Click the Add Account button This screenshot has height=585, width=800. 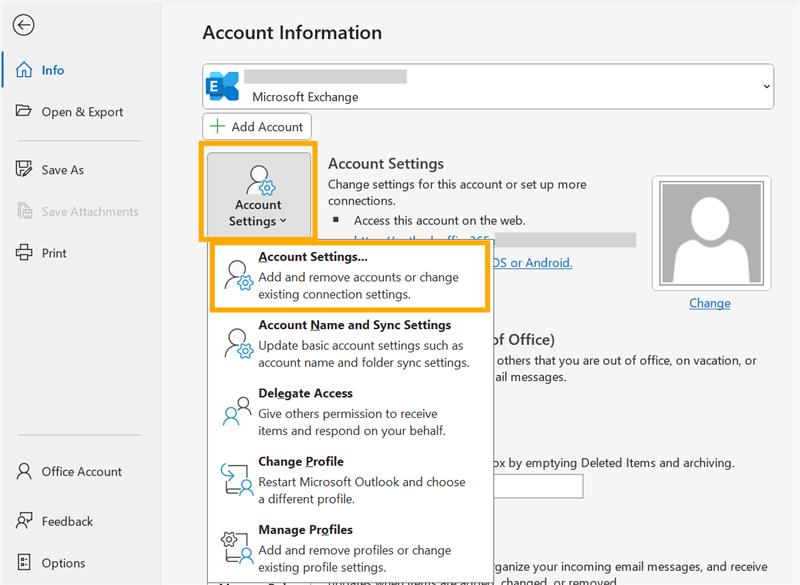257,126
